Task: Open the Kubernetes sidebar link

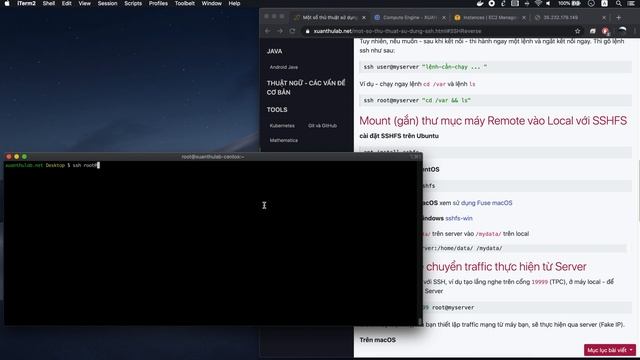Action: click(282, 126)
